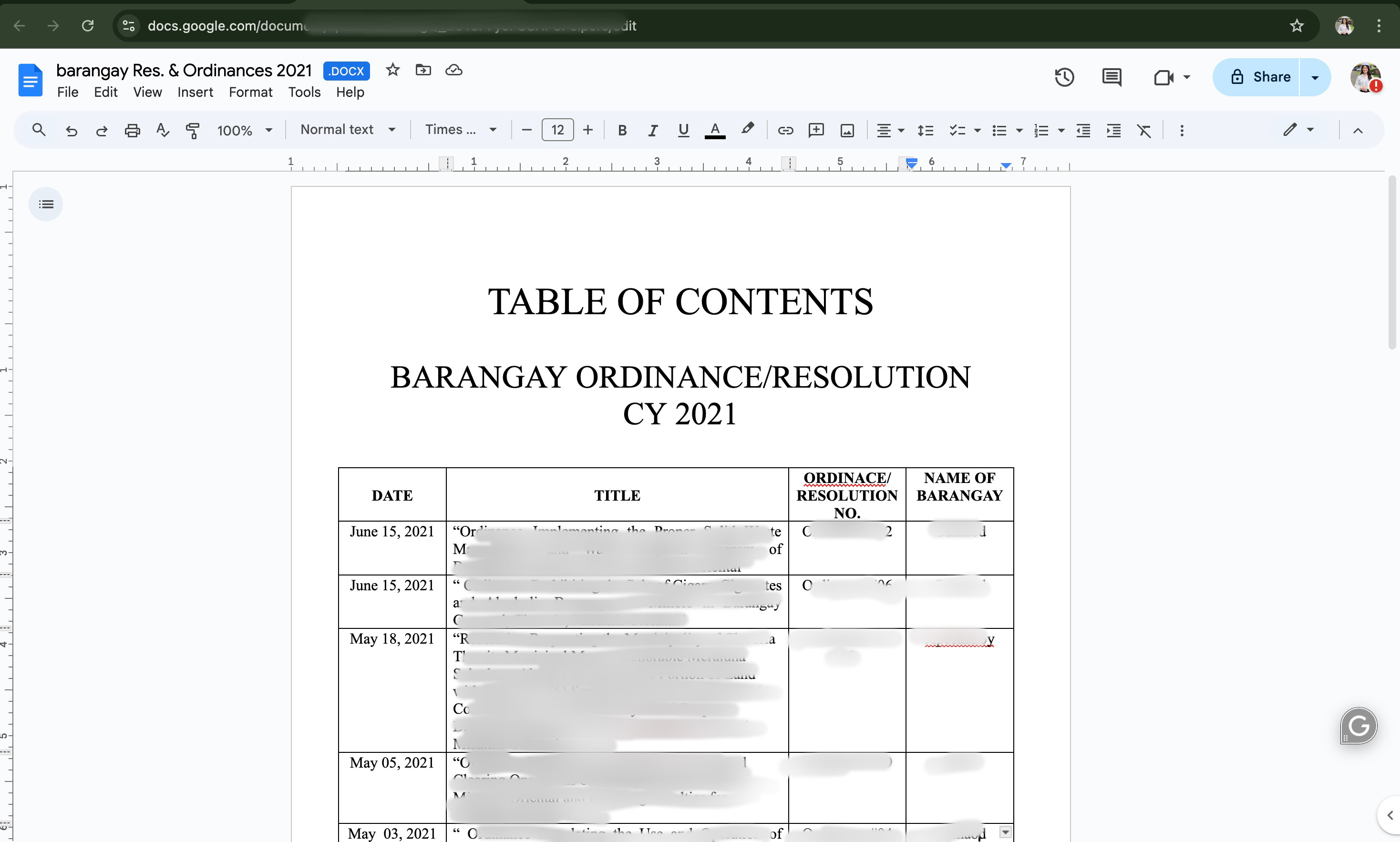This screenshot has height=842, width=1400.
Task: Open the Insert menu
Action: click(x=195, y=92)
